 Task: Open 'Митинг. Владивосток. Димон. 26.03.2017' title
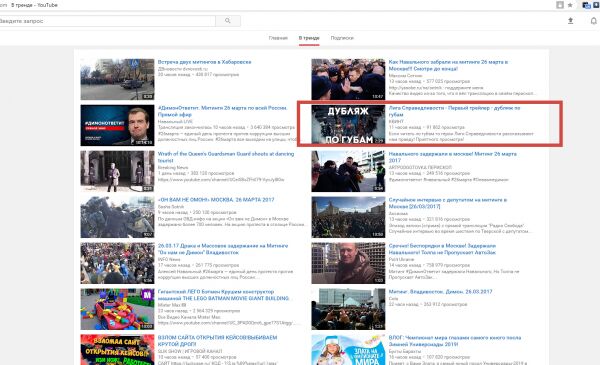[x=440, y=292]
